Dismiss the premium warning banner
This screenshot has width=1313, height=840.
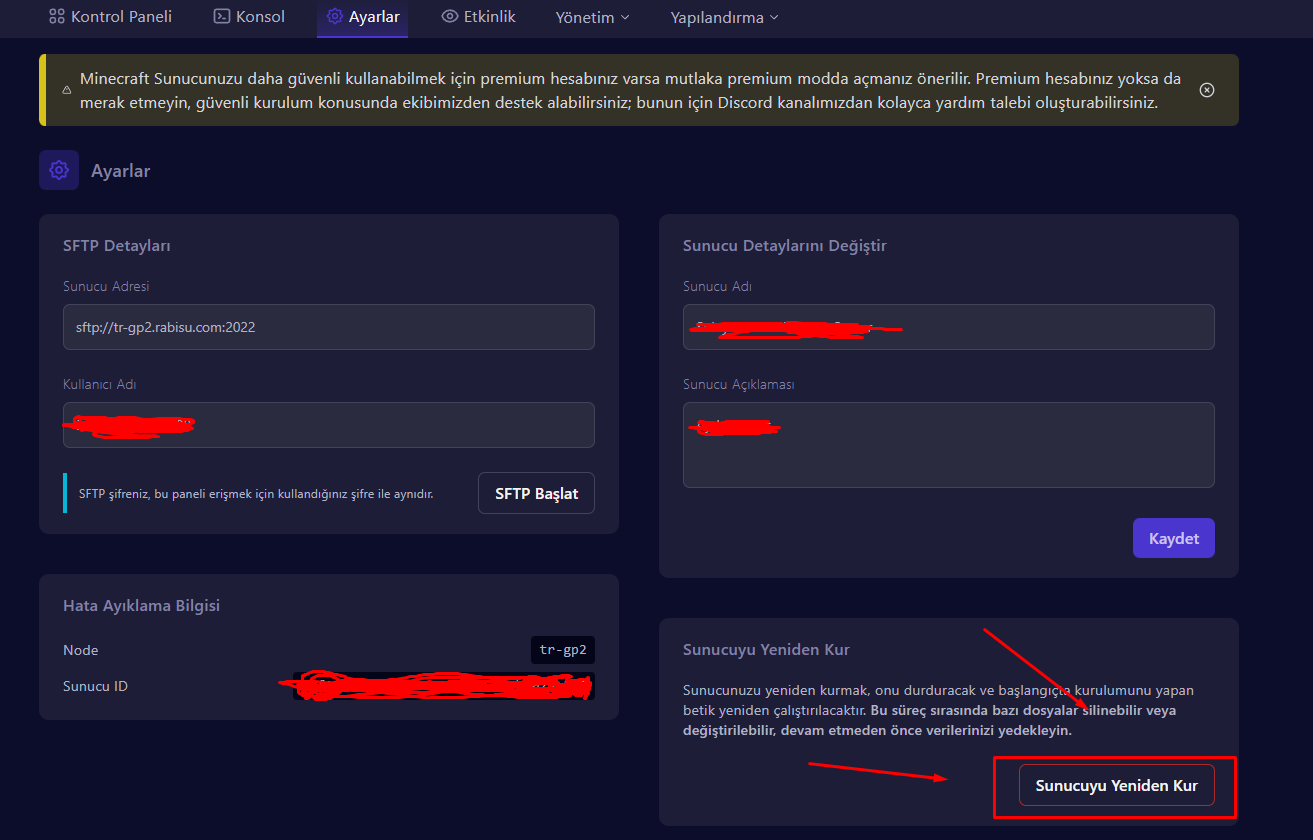coord(1207,90)
